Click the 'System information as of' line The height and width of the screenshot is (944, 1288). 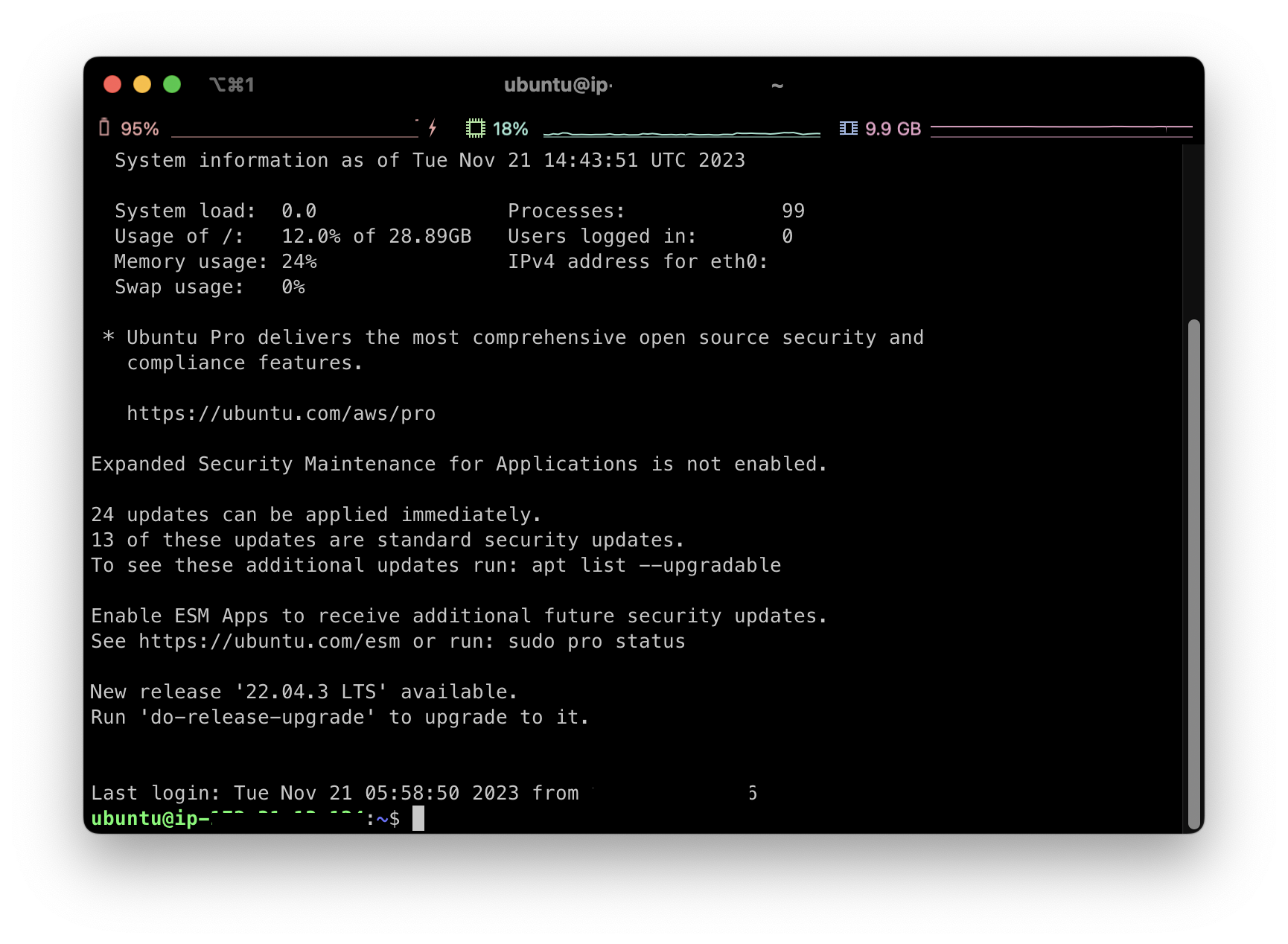[x=430, y=160]
